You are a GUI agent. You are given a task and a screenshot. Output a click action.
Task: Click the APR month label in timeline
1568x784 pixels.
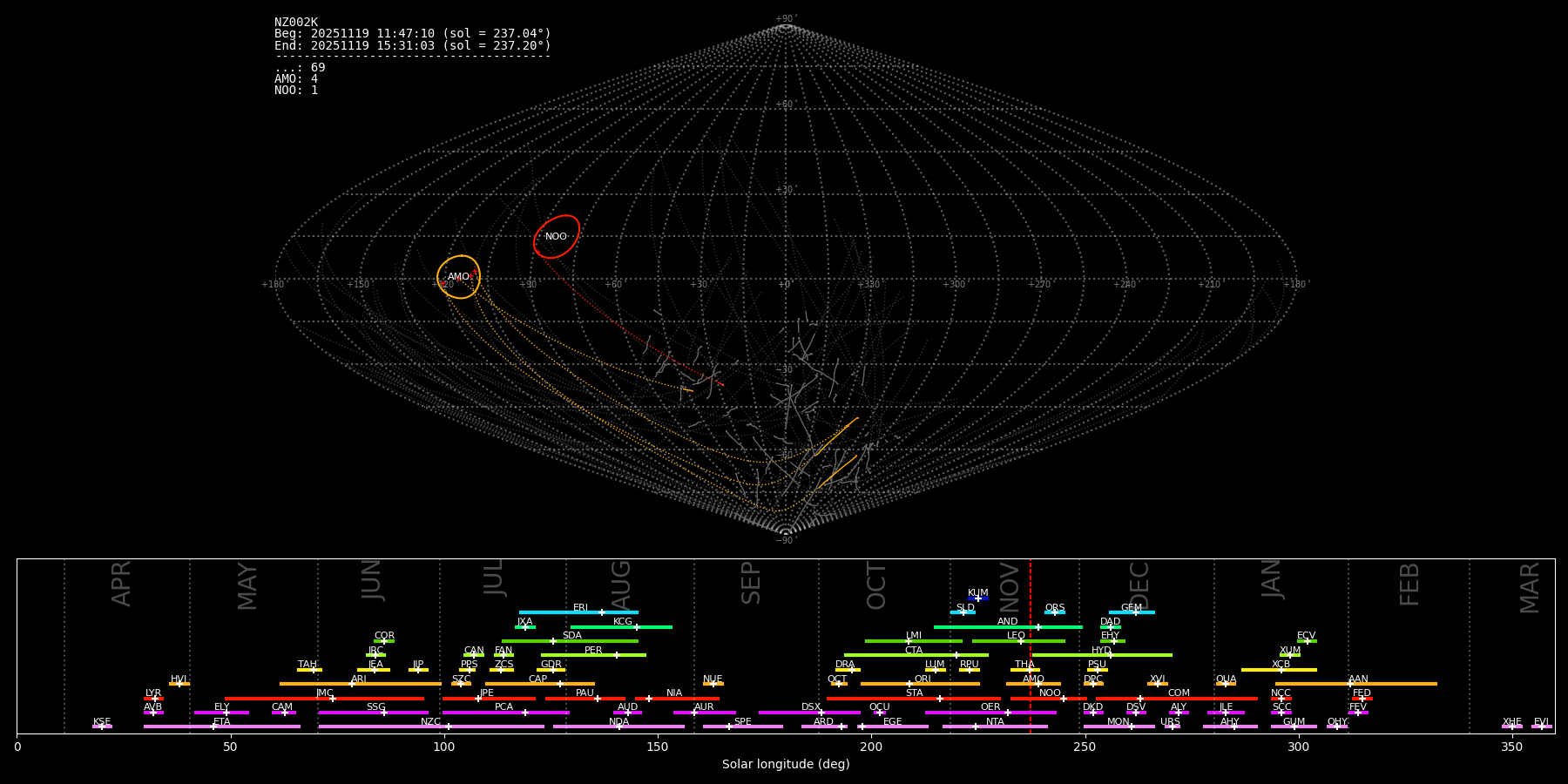click(x=122, y=584)
